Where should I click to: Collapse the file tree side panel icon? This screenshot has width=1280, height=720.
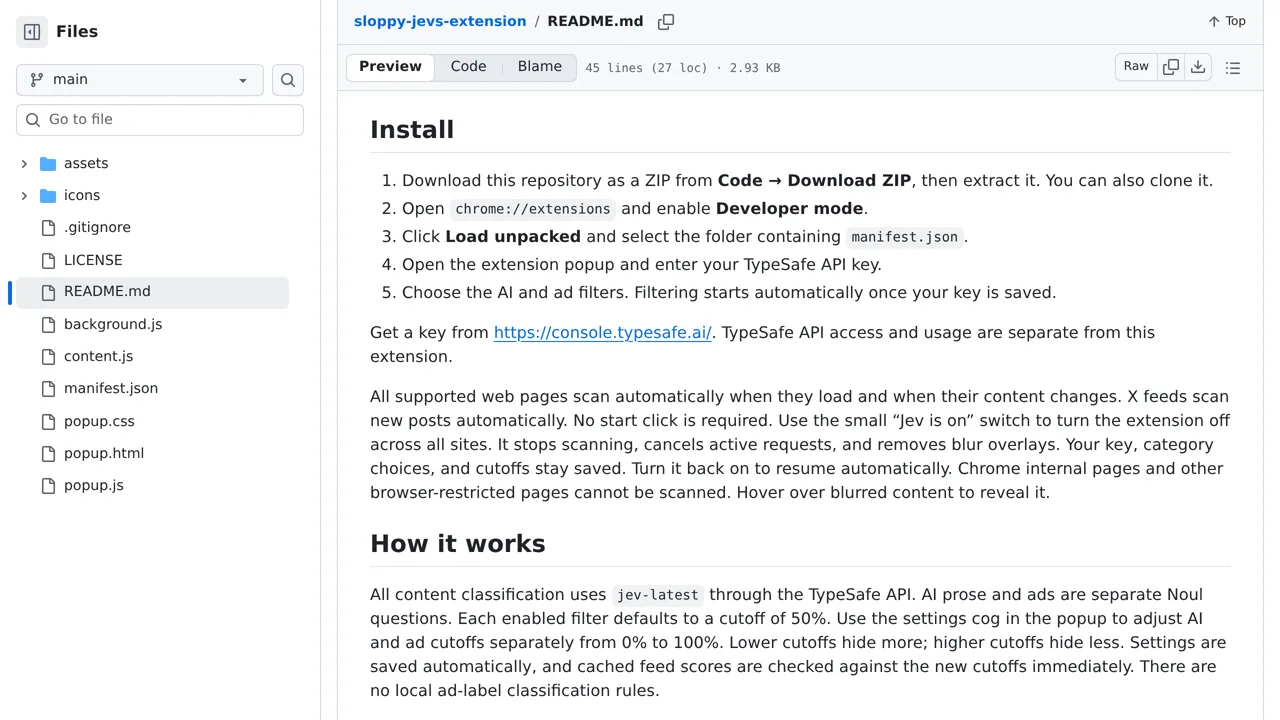coord(32,32)
